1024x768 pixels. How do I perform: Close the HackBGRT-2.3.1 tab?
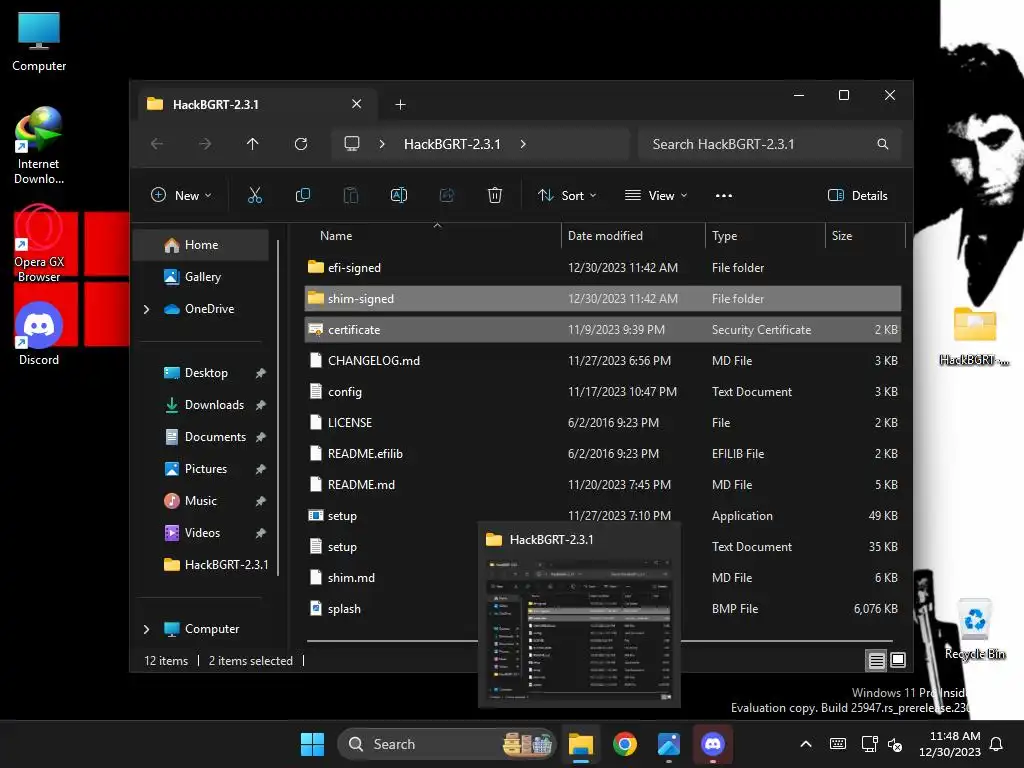(357, 104)
